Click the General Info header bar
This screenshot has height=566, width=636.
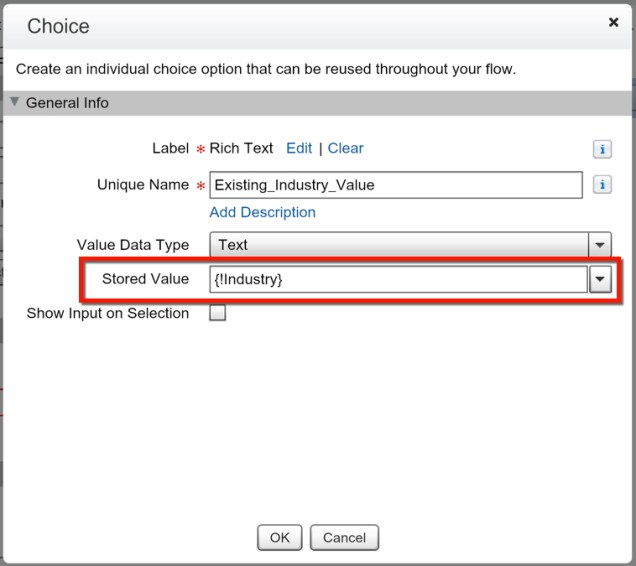tap(318, 103)
